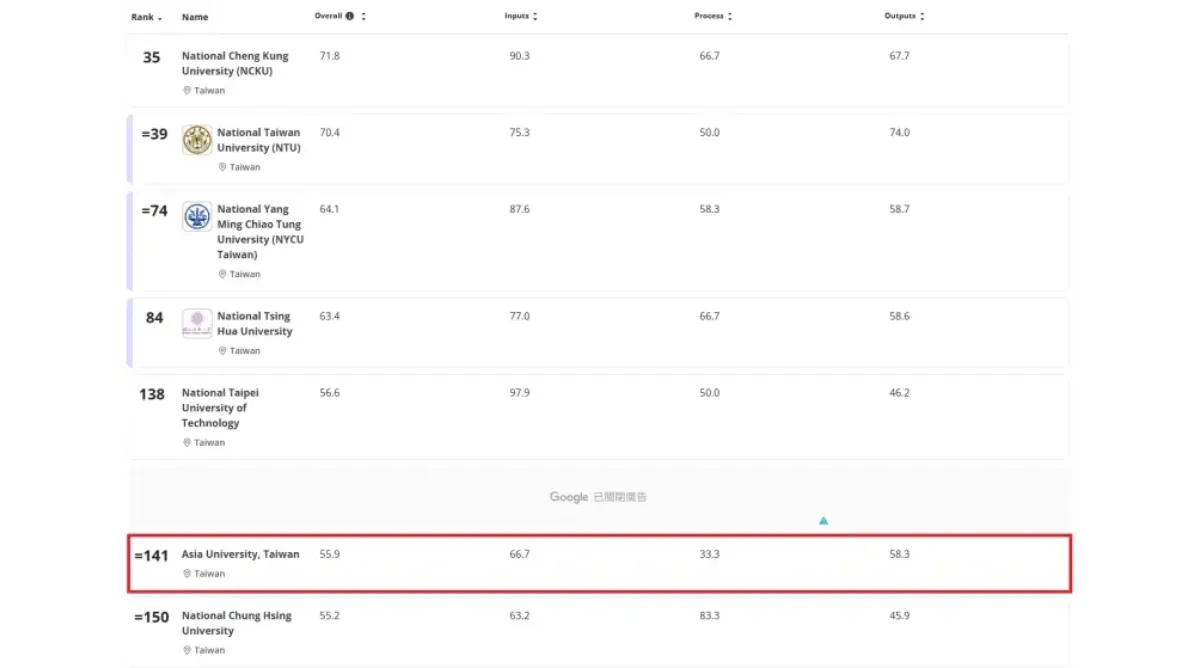Image resolution: width=1200 pixels, height=668 pixels.
Task: Click the National Tsing Hua University logo
Action: click(x=197, y=323)
